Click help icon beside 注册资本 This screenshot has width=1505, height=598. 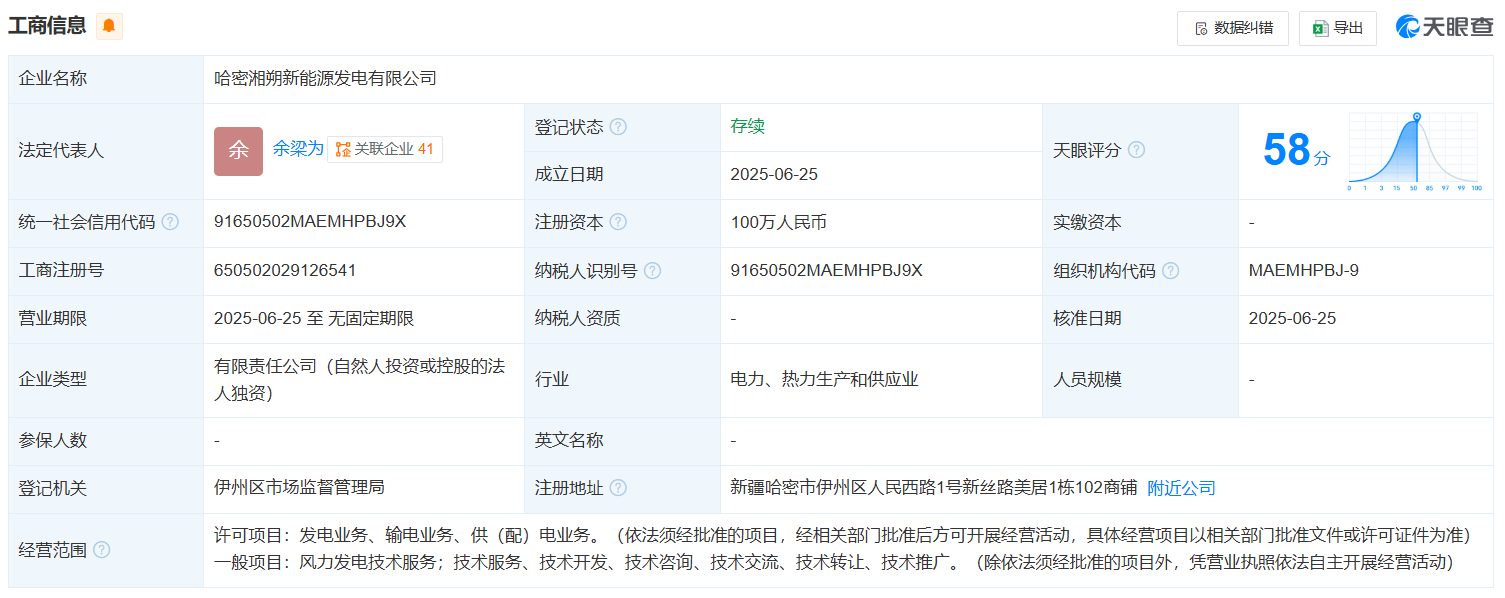[619, 222]
